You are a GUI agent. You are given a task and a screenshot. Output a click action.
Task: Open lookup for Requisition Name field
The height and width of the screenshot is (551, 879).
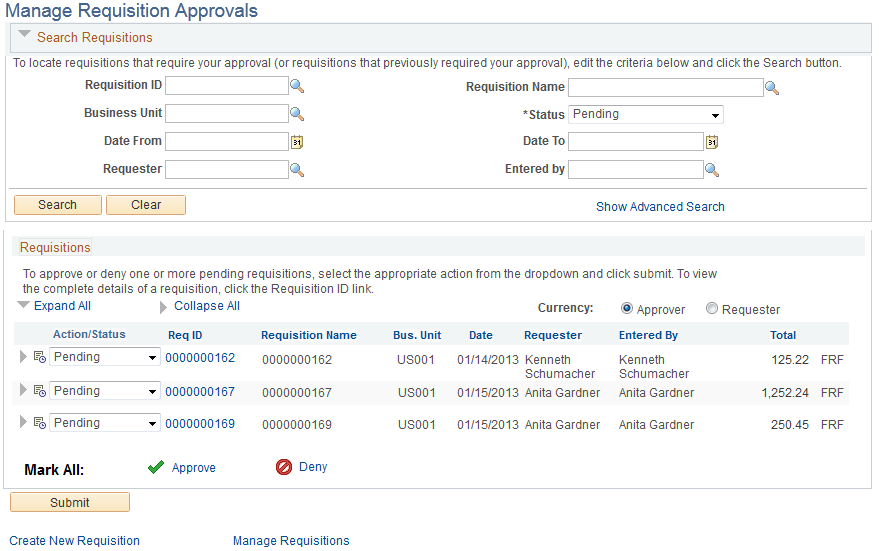click(772, 88)
